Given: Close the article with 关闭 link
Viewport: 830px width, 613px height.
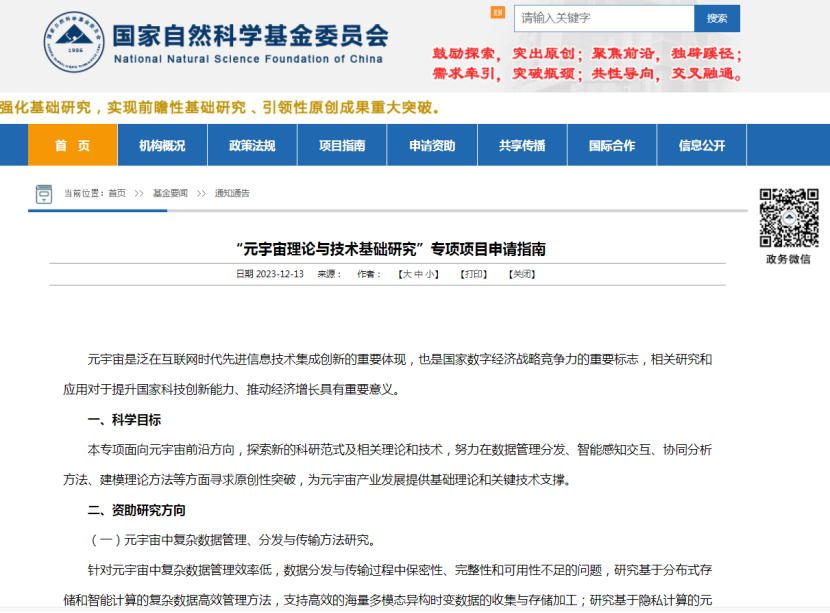Looking at the screenshot, I should pos(522,274).
